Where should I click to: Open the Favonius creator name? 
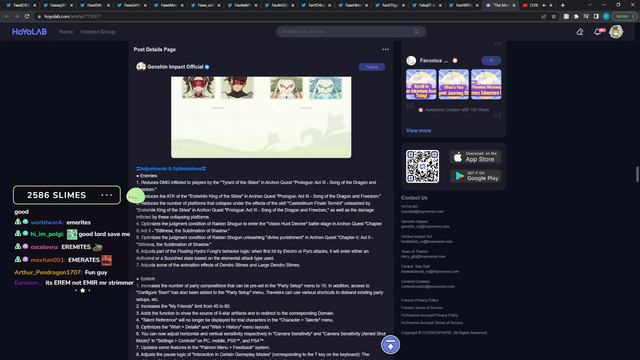click(434, 60)
